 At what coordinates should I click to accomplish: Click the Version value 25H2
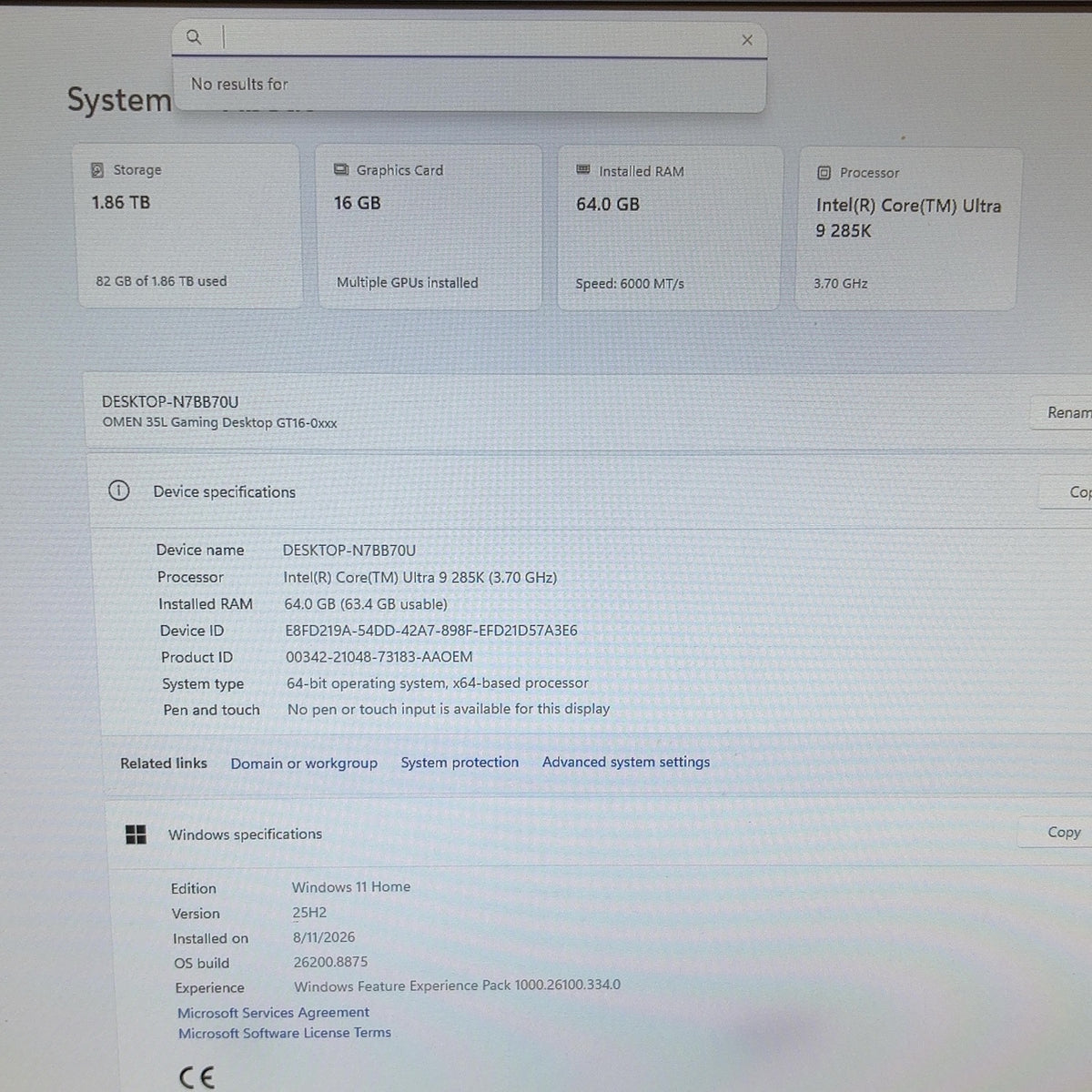309,913
